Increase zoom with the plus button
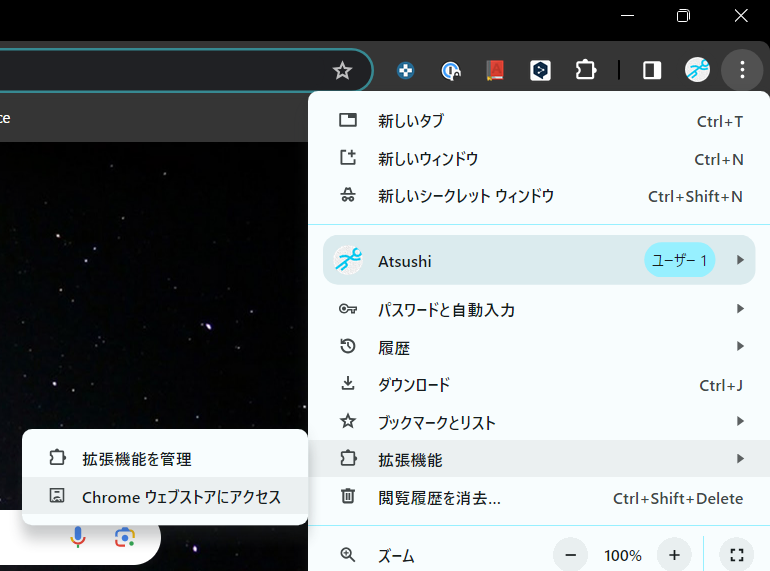Image resolution: width=770 pixels, height=571 pixels. 674,555
